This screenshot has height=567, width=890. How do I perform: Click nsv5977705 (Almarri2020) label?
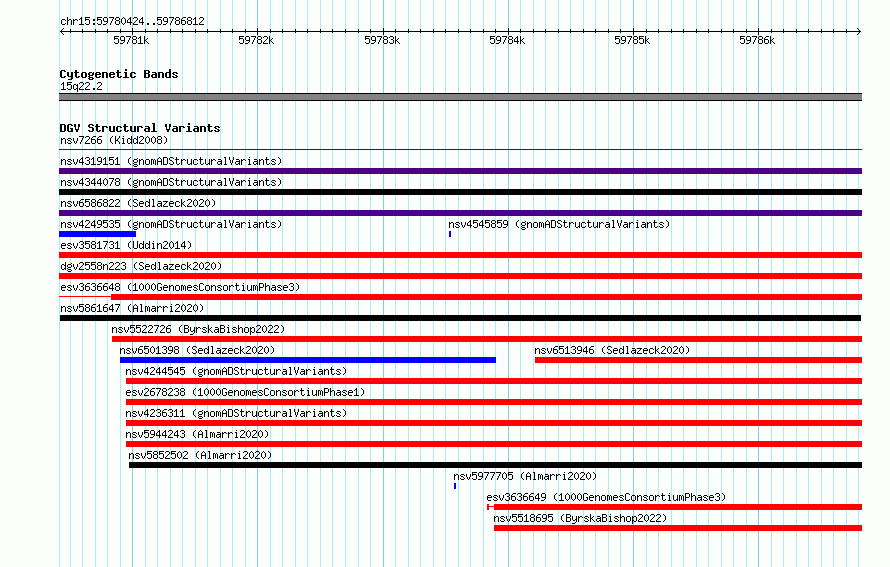tap(525, 476)
